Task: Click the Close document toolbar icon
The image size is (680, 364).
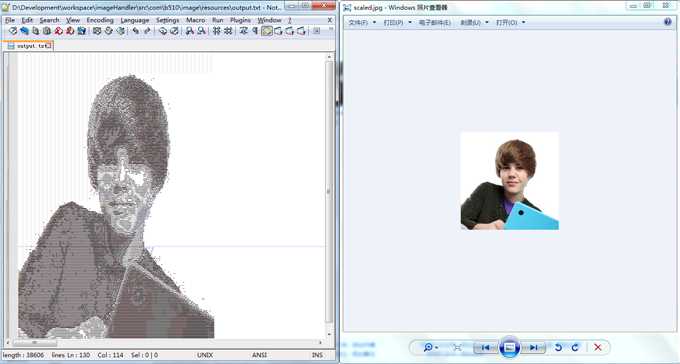Action: pos(58,31)
